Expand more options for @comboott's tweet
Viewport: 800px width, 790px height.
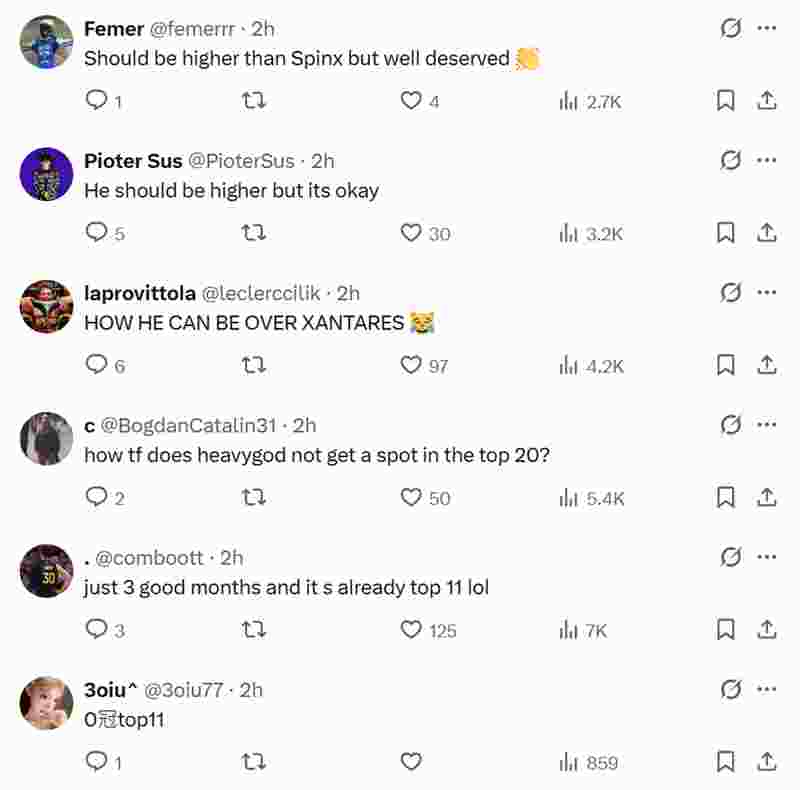click(x=767, y=557)
